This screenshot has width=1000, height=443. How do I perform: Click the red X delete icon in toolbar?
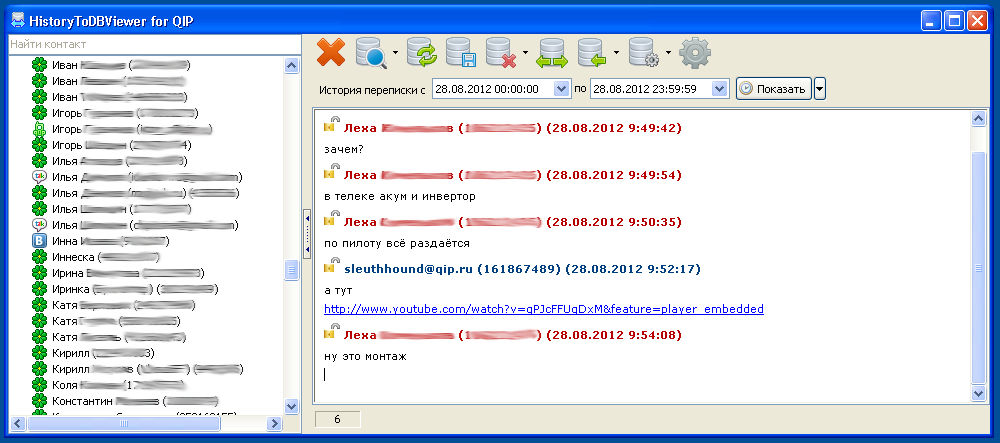(x=330, y=52)
